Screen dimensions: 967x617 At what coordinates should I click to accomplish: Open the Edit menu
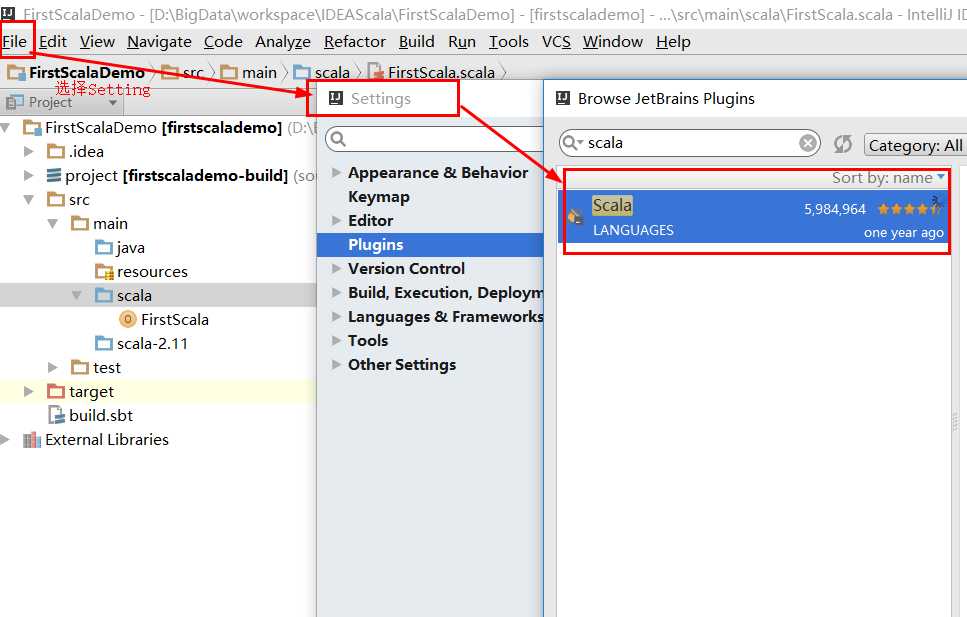tap(53, 42)
